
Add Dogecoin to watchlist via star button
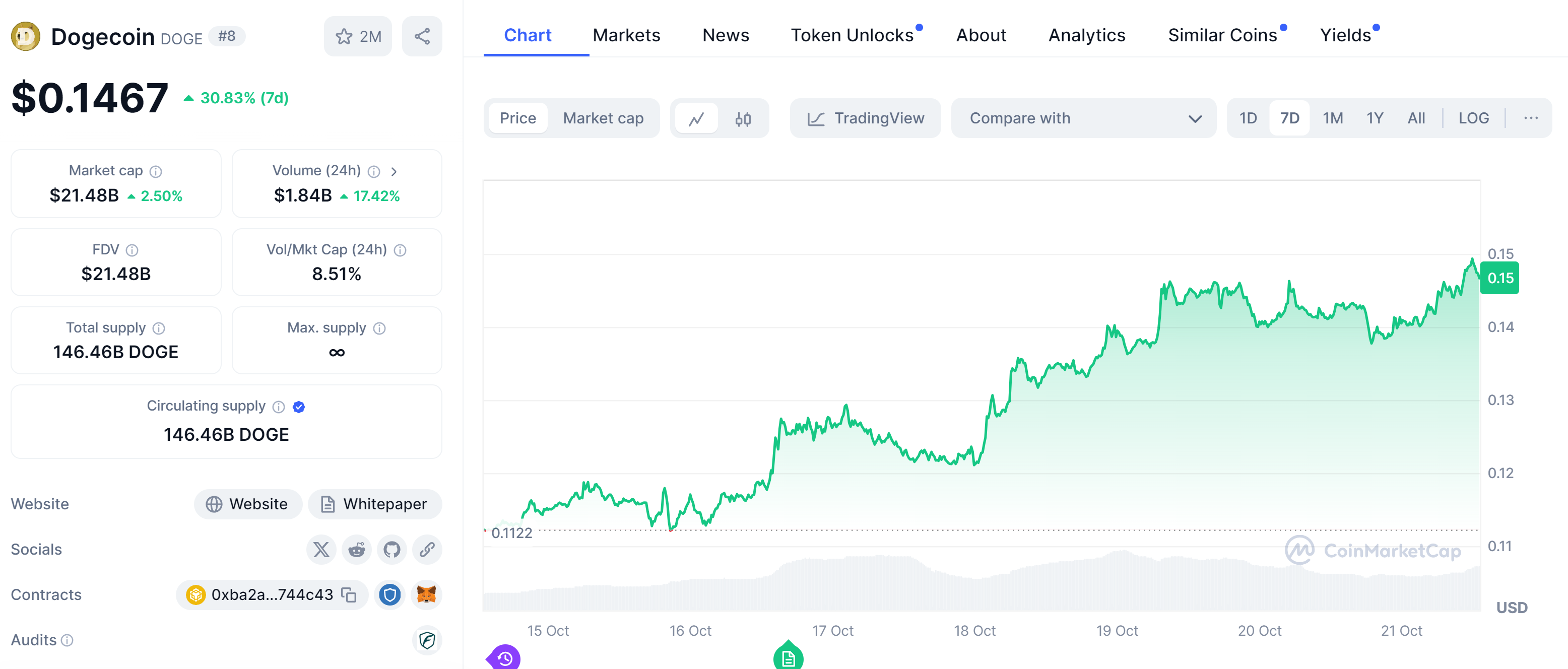[357, 37]
